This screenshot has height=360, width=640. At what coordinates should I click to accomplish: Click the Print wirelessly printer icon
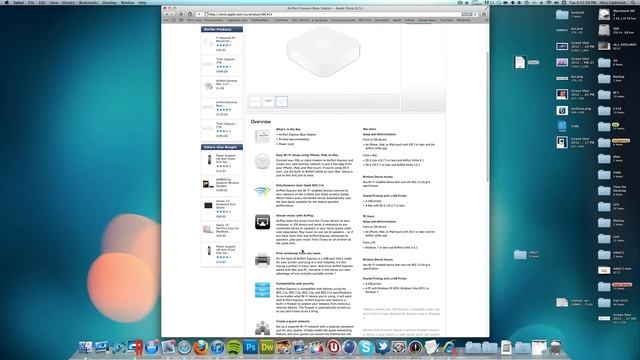[262, 260]
